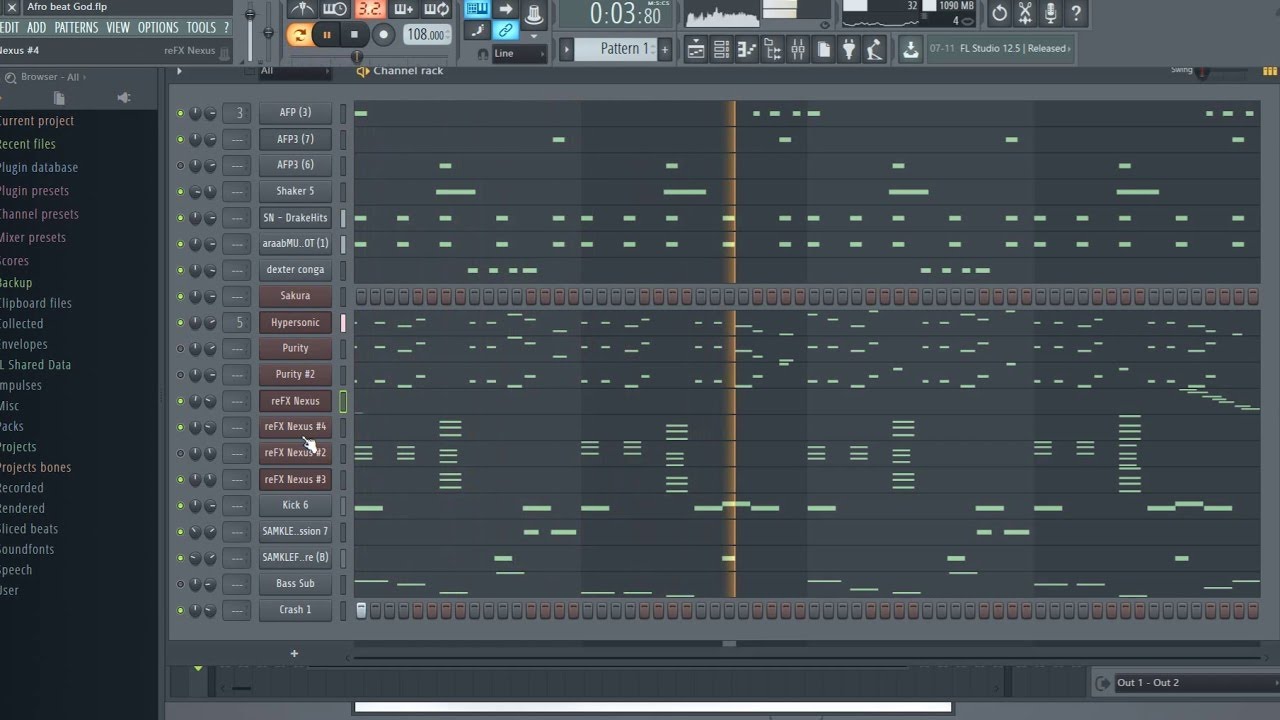Mute the Shaker 5 channel

pyautogui.click(x=180, y=191)
